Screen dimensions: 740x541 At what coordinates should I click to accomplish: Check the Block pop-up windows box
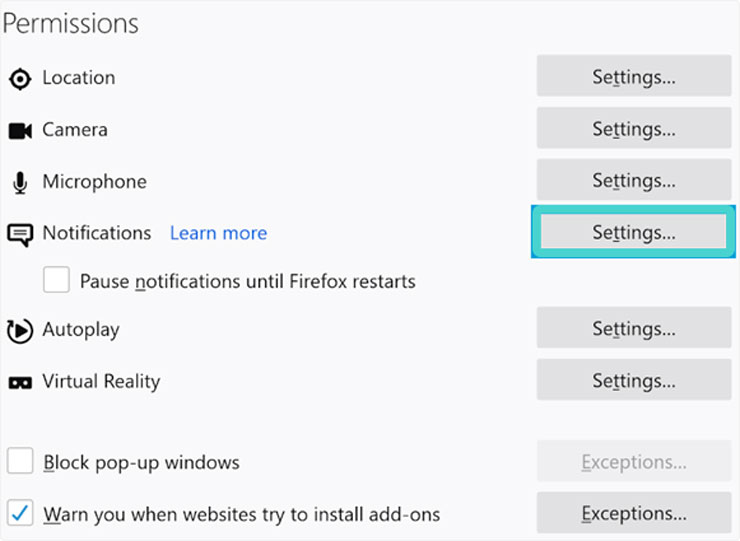20,461
